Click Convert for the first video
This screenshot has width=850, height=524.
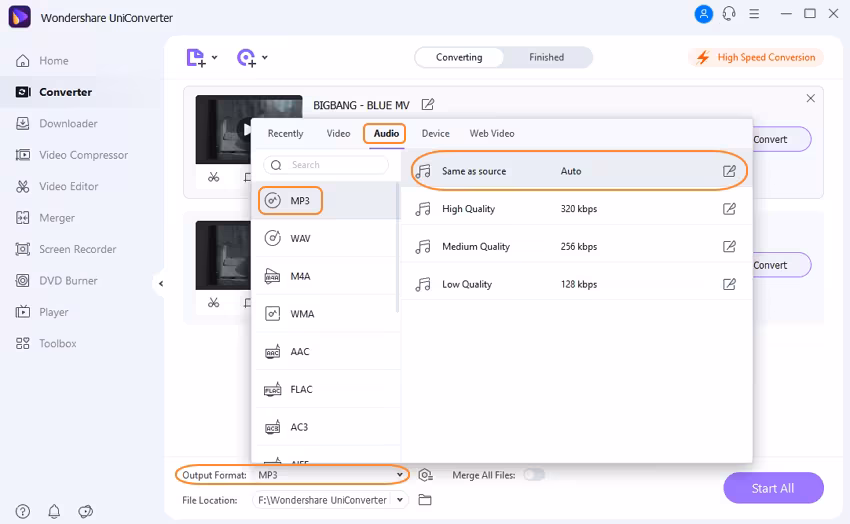pyautogui.click(x=781, y=139)
